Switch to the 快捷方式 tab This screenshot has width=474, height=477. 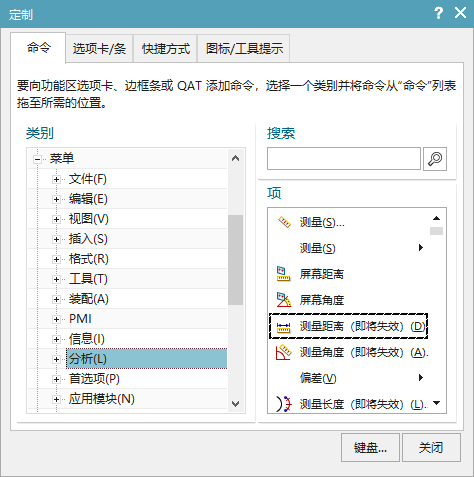(x=166, y=49)
